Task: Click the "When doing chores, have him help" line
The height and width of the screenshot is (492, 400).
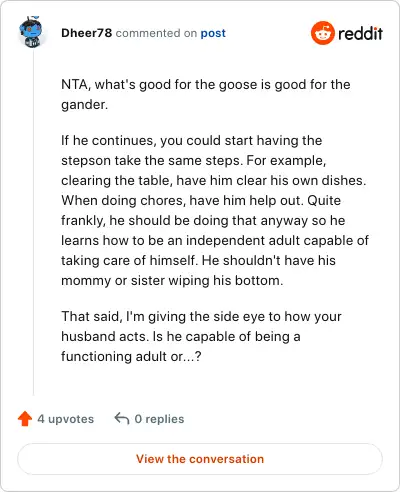Action: 201,200
